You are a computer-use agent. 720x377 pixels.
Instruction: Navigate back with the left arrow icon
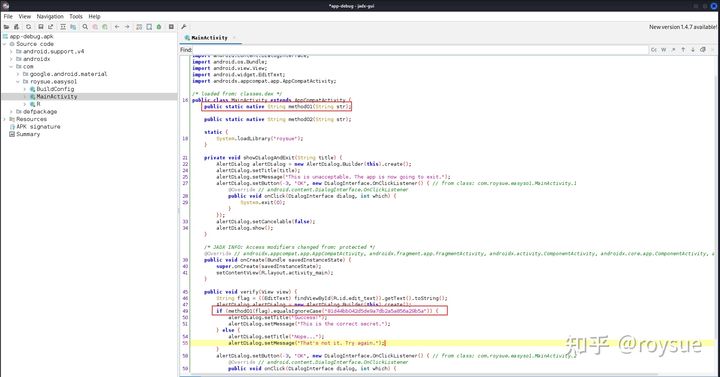pos(117,27)
